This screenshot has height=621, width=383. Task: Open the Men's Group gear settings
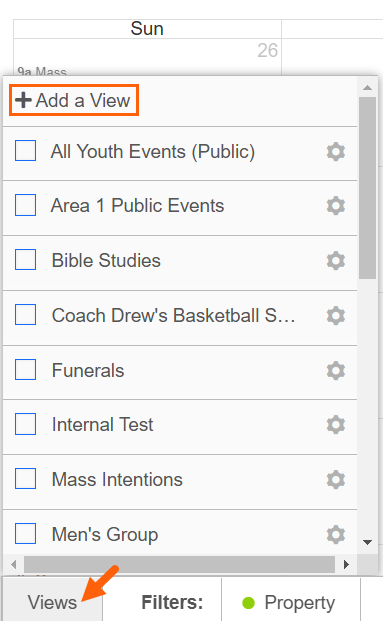pyautogui.click(x=336, y=535)
